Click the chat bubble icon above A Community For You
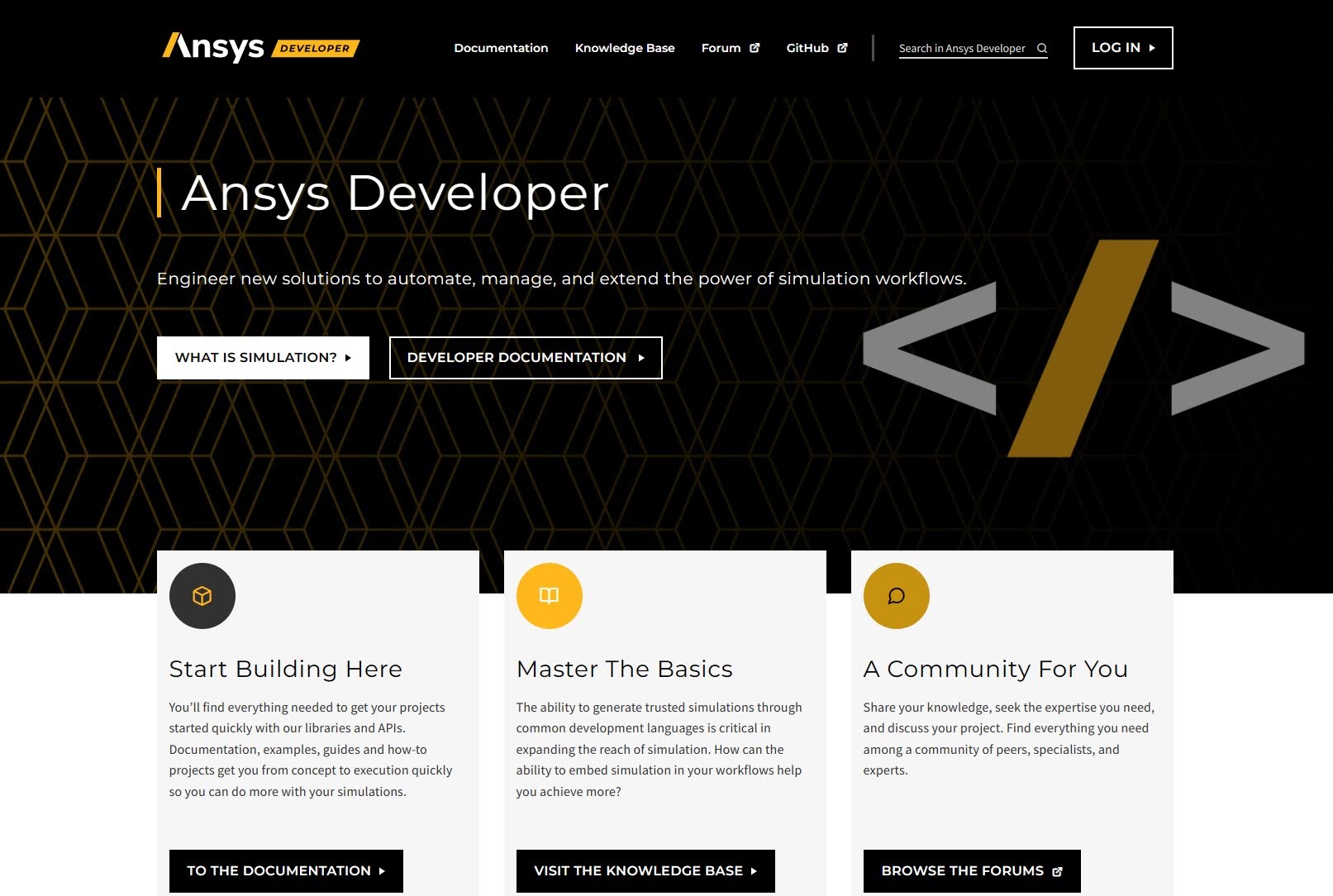1333x896 pixels. pos(897,596)
